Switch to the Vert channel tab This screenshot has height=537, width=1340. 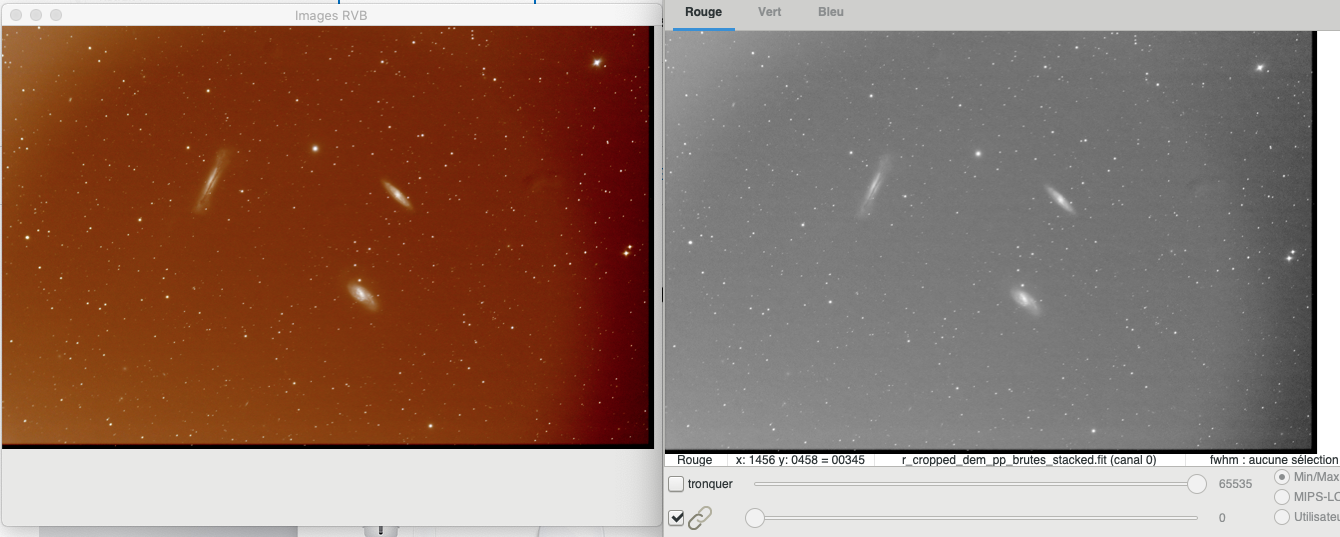[x=769, y=13]
